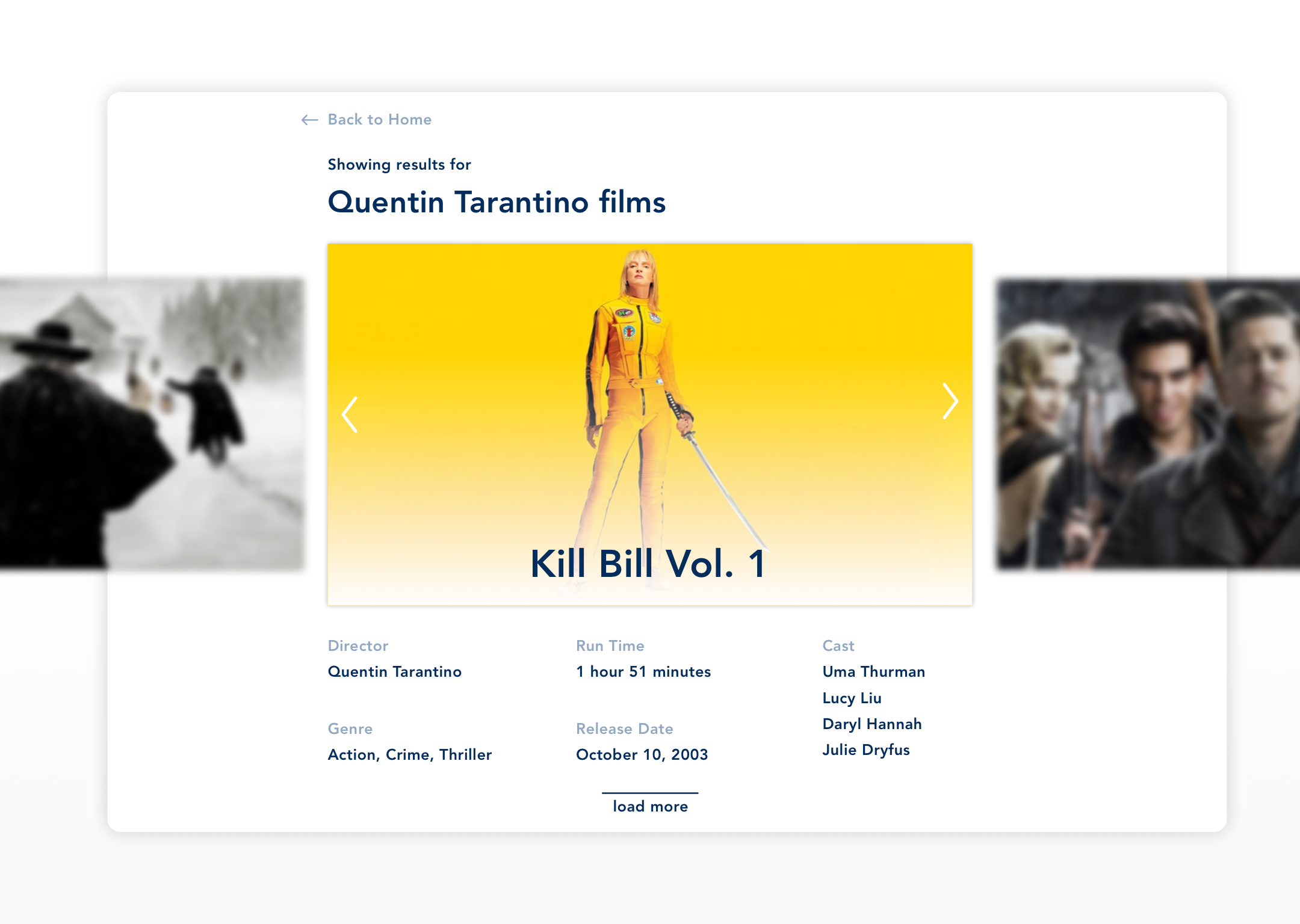Screen dimensions: 1300x924
Task: Click the Director label
Action: click(358, 645)
